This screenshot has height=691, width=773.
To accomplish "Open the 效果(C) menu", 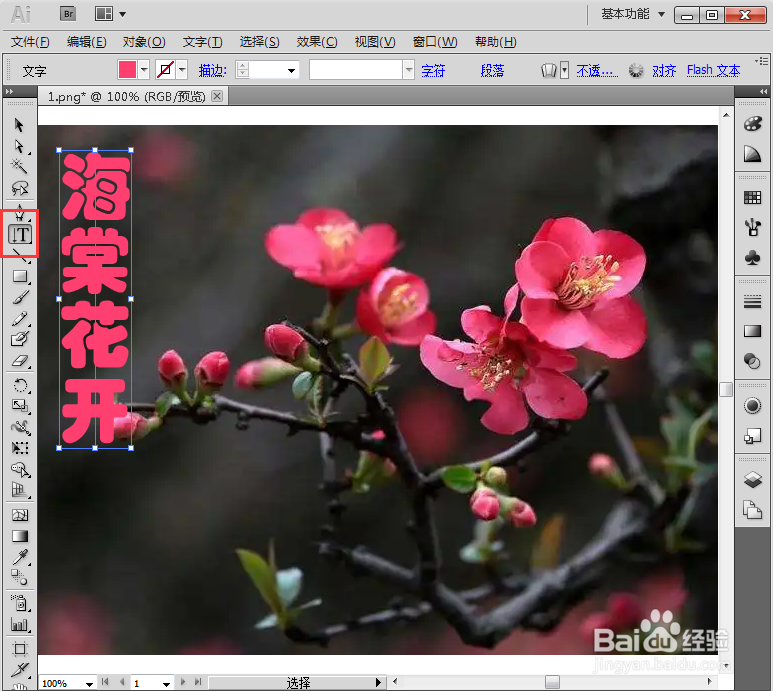I will (317, 42).
